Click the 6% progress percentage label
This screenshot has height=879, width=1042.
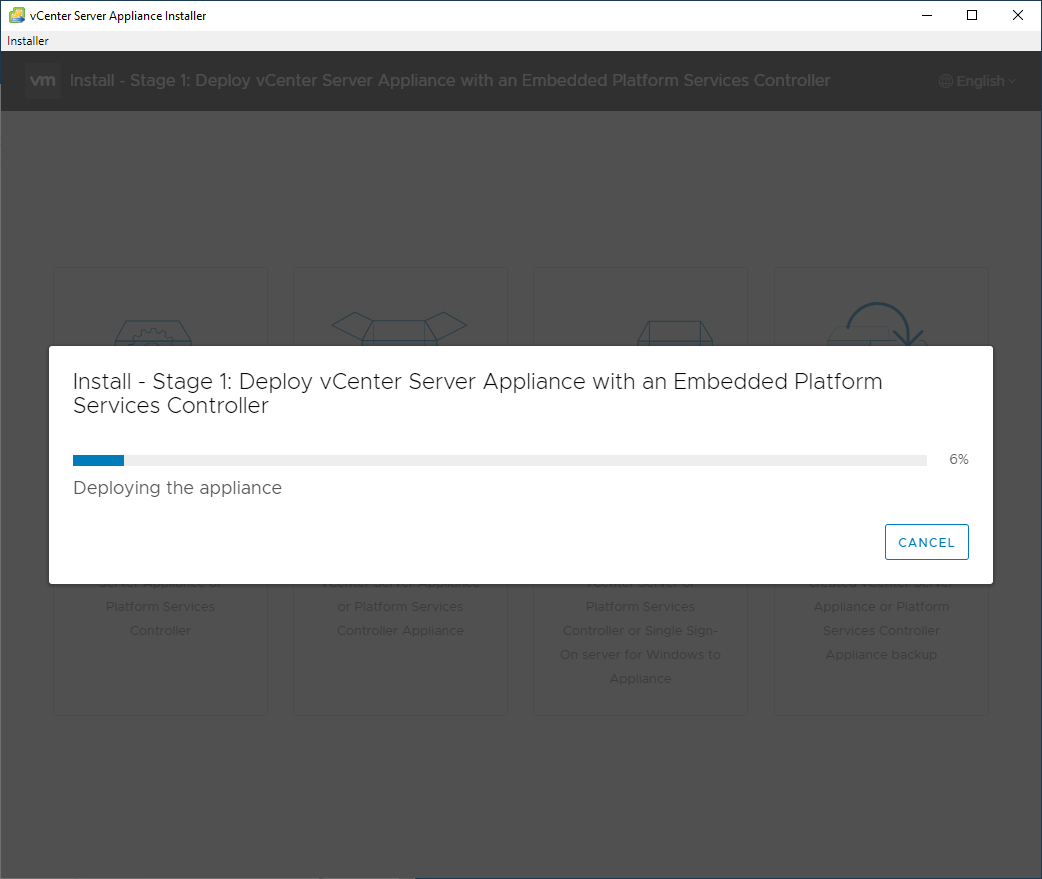click(x=958, y=460)
